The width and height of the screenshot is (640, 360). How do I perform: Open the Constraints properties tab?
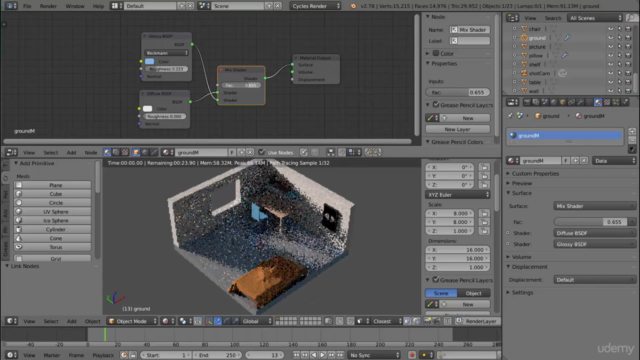coord(571,102)
